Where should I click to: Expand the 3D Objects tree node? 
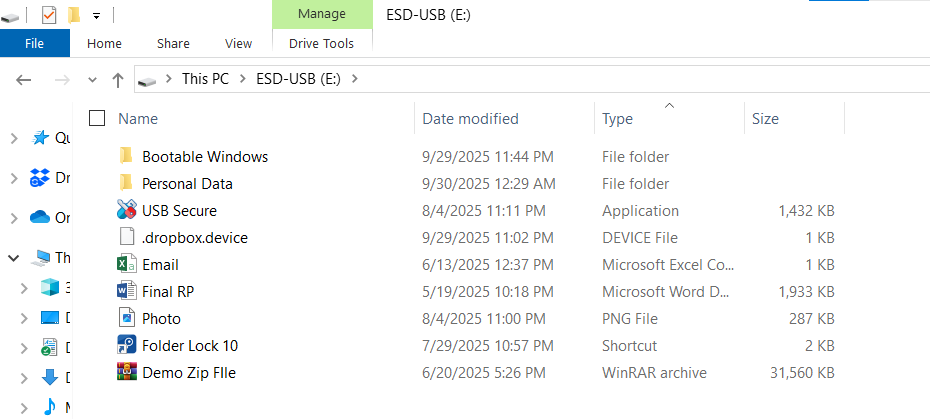click(24, 288)
